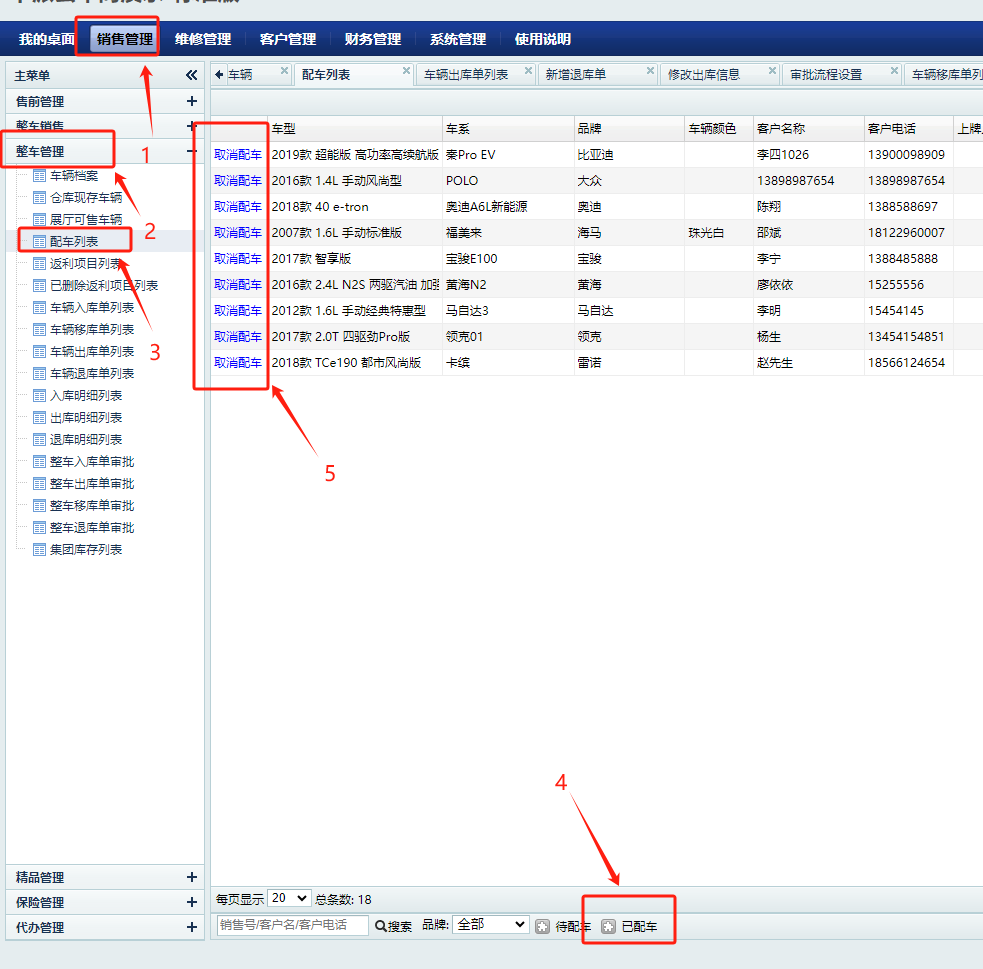This screenshot has width=983, height=969.
Task: Open 集团库存列表 icon in sidebar tree
Action: click(x=40, y=549)
